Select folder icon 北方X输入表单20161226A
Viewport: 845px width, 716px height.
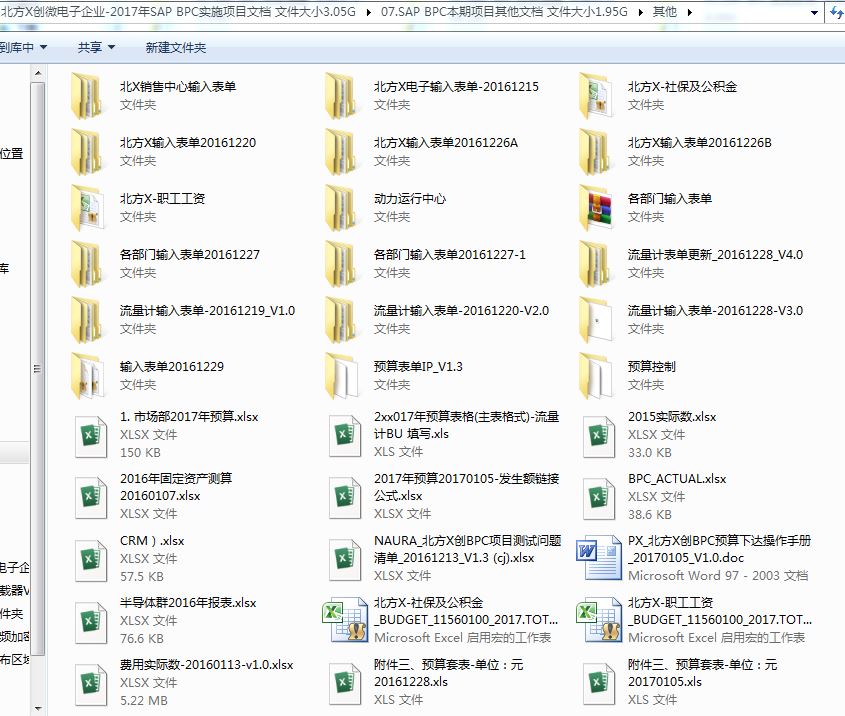pyautogui.click(x=341, y=152)
